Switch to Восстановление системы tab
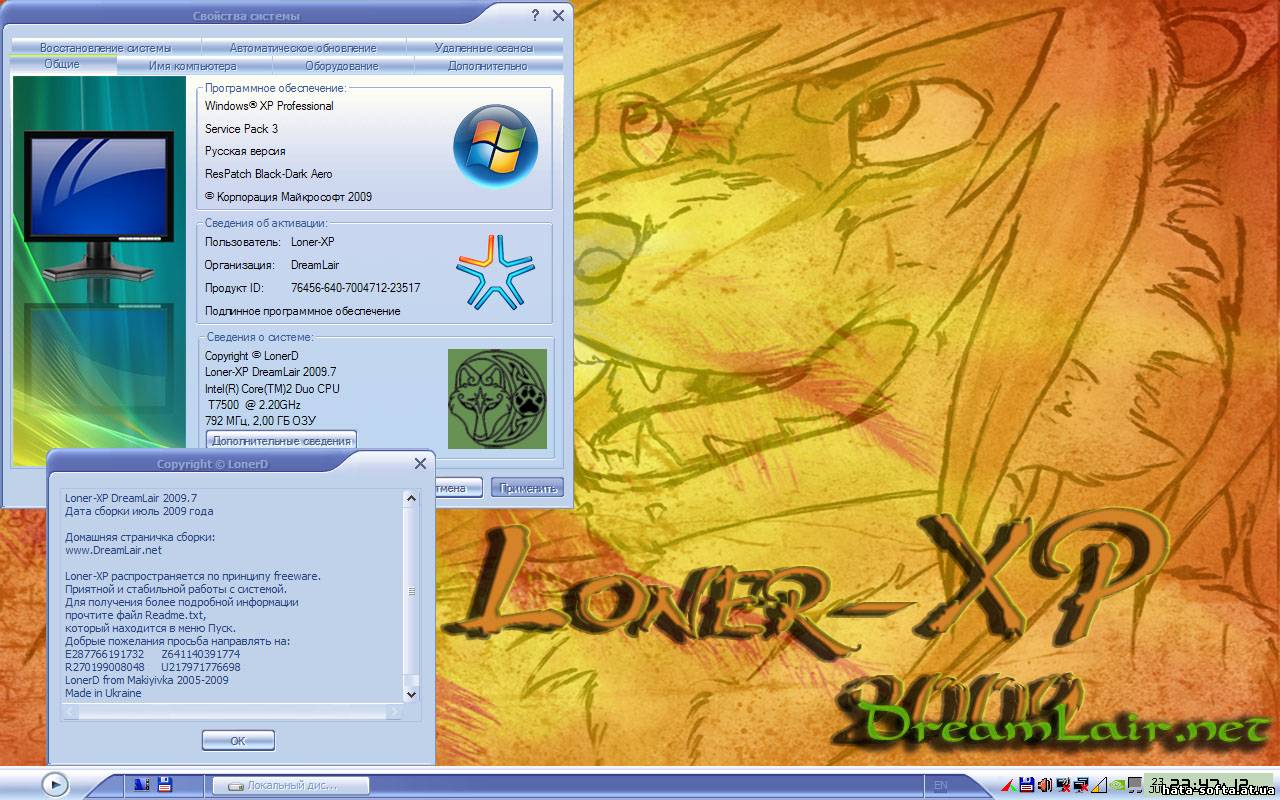Image resolution: width=1280 pixels, height=800 pixels. (105, 47)
